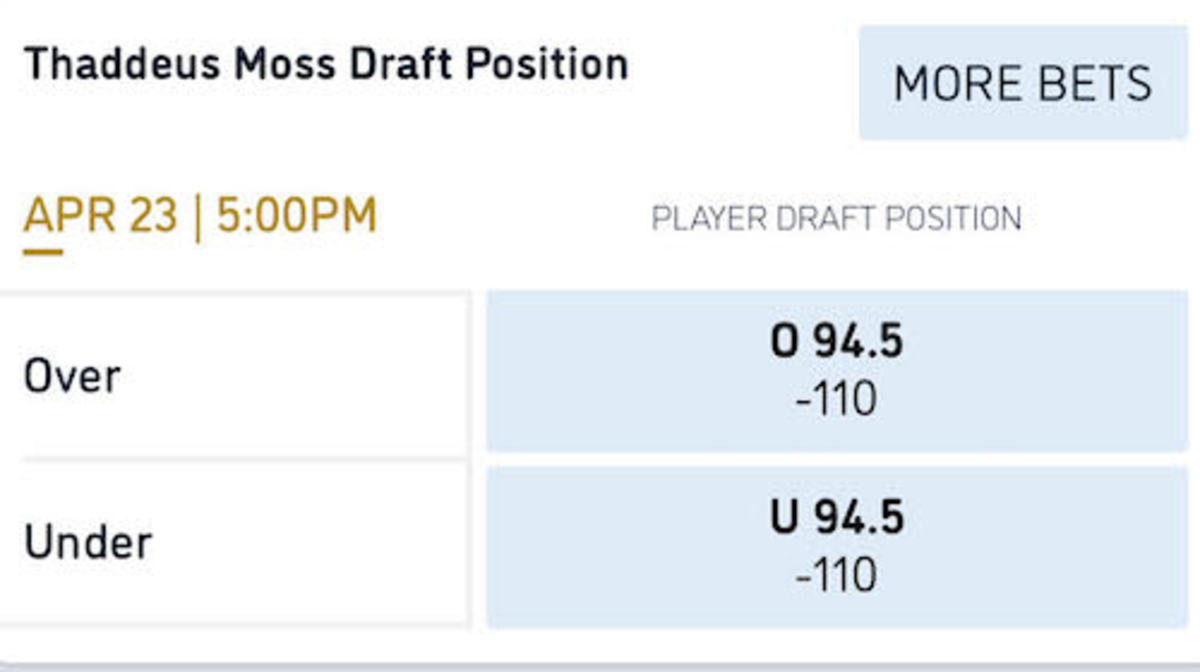Click the Thaddeus Moss Draft Position title
The image size is (1200, 672).
[x=326, y=65]
